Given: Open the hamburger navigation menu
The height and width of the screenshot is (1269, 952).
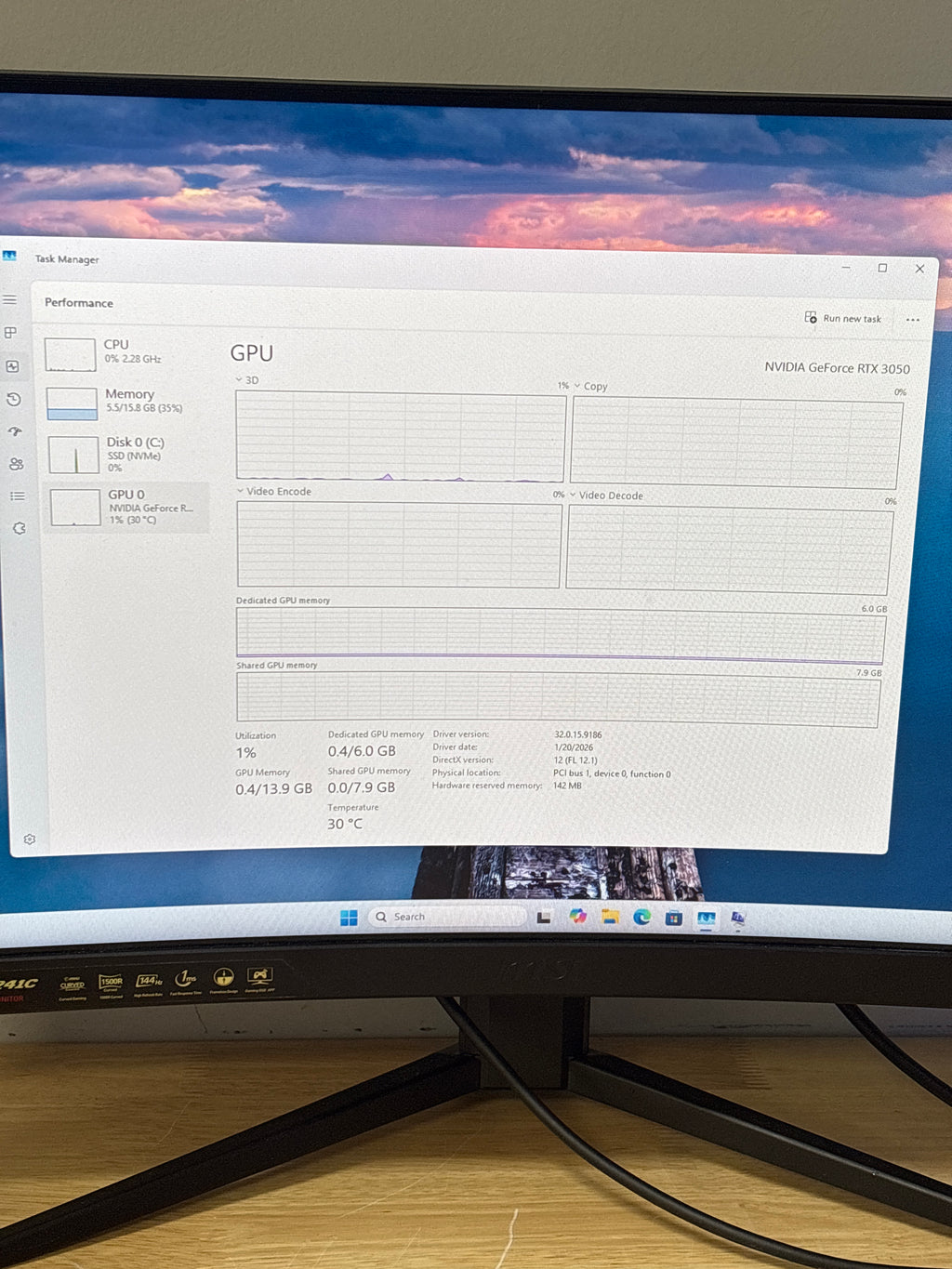Looking at the screenshot, I should tap(10, 300).
